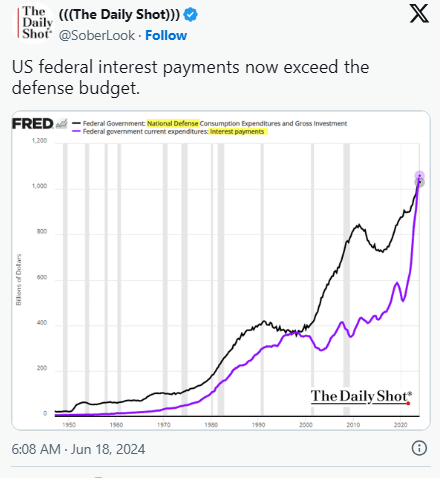Click the black National Defense legend line
This screenshot has height=478, width=440.
(x=76, y=123)
